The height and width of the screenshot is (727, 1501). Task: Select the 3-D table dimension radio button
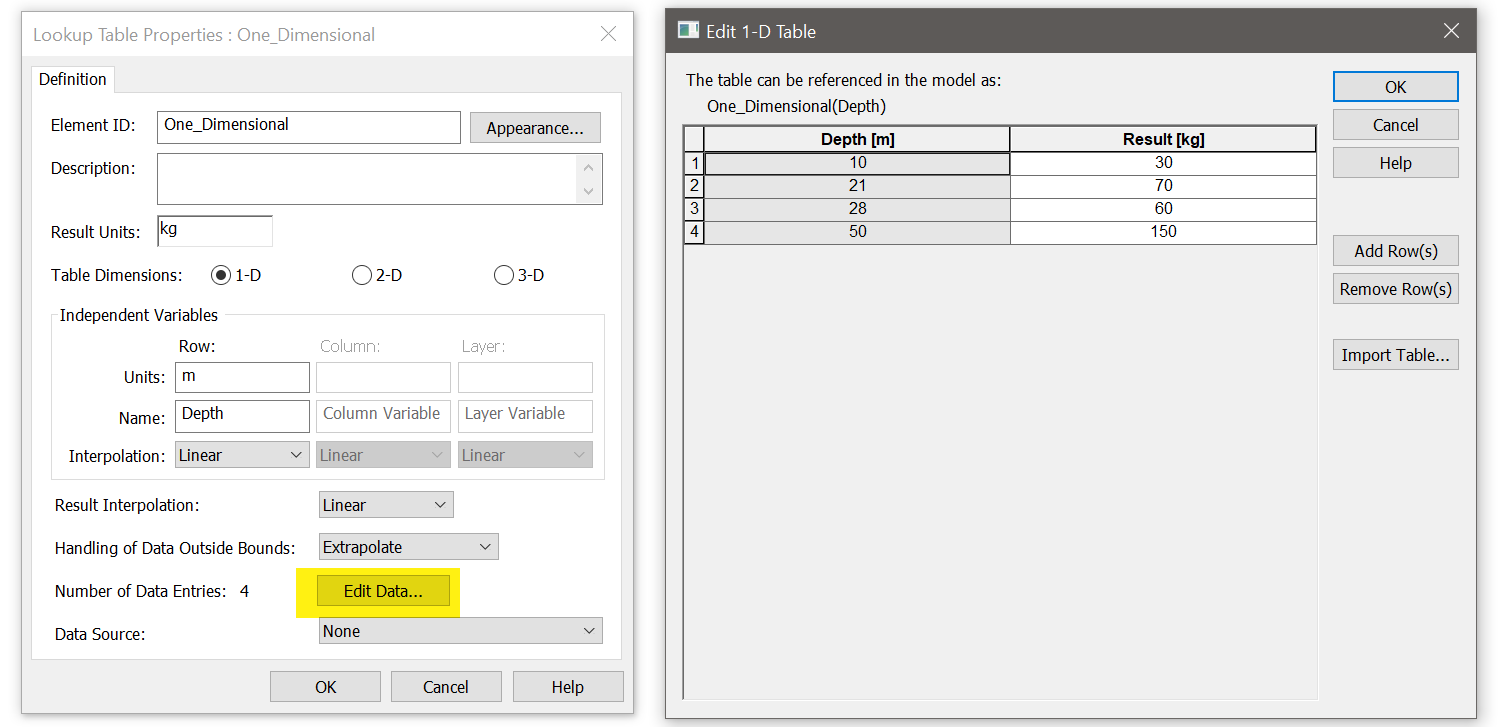point(504,275)
